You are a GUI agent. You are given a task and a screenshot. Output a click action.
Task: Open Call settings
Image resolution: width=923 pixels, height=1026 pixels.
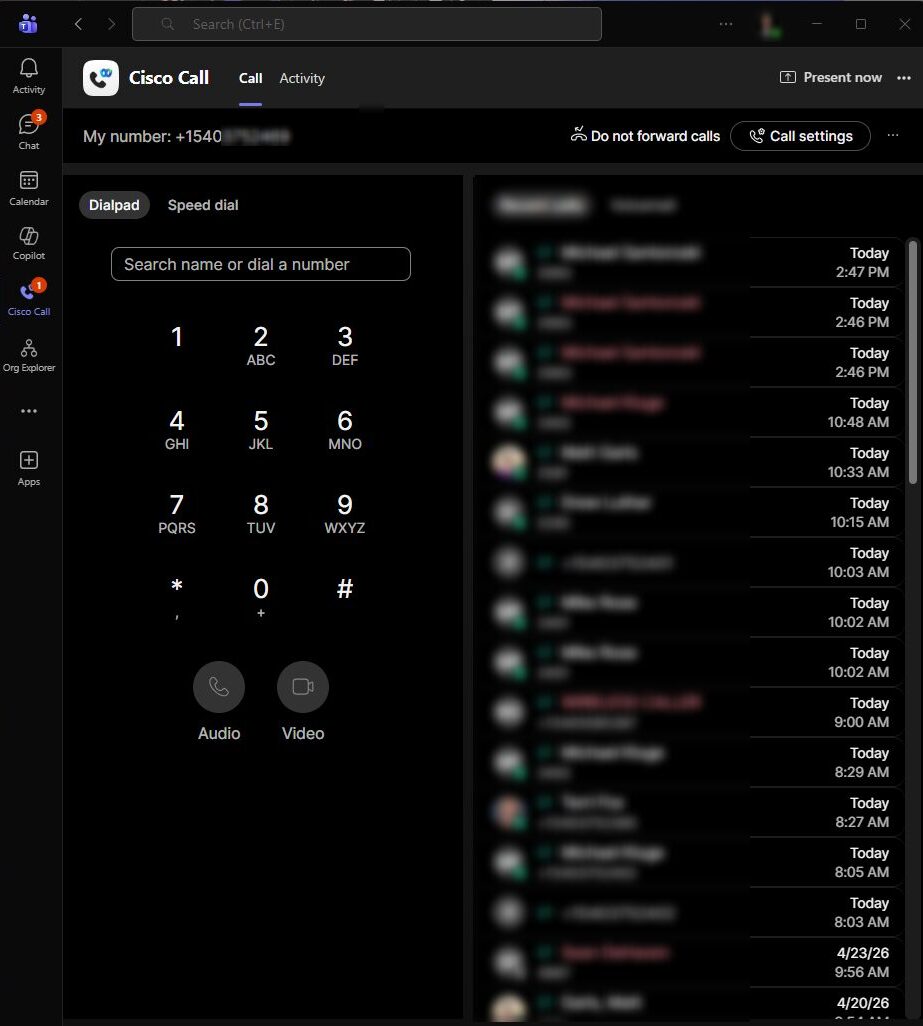coord(800,136)
